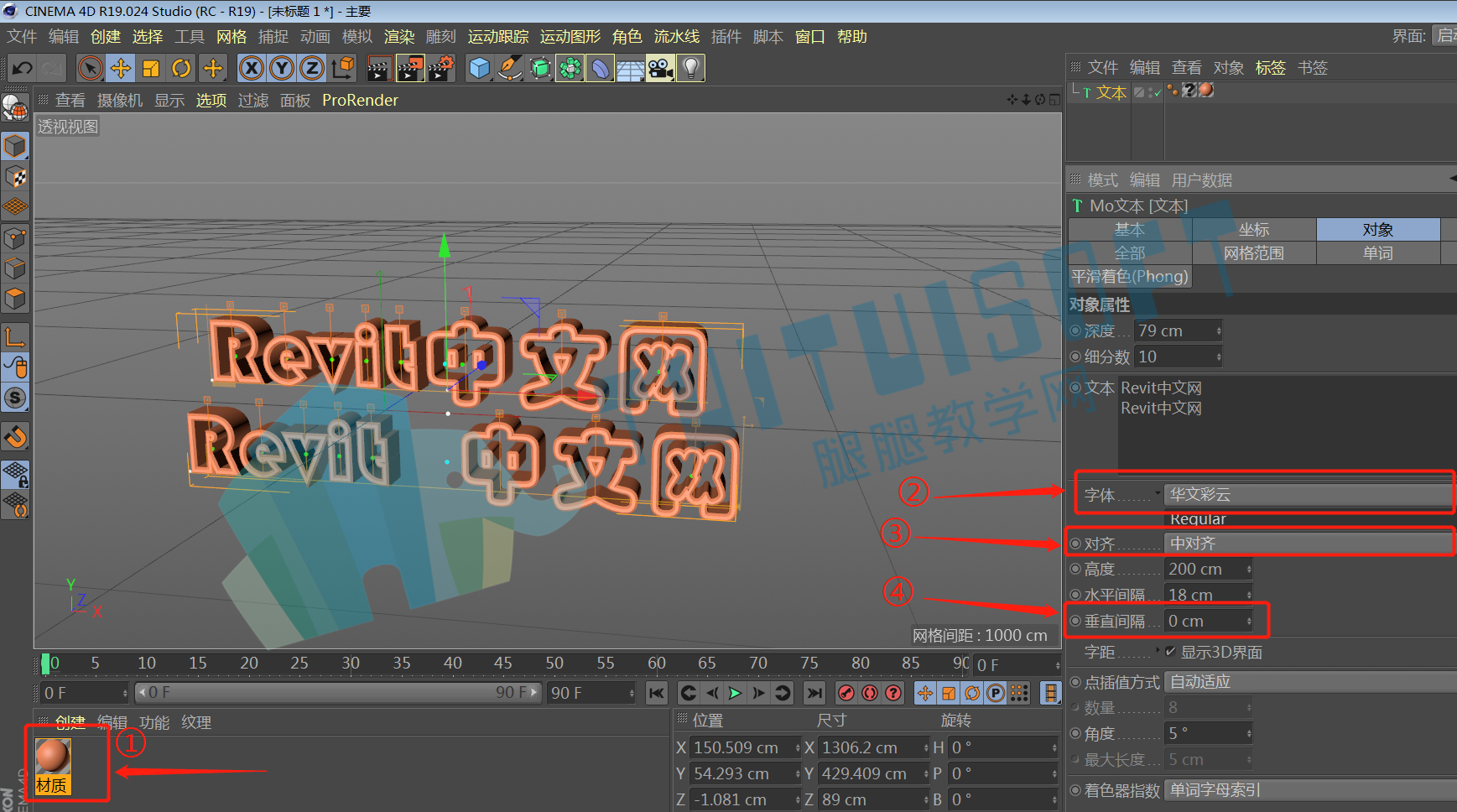Click the spline Pen tool icon

pos(510,68)
